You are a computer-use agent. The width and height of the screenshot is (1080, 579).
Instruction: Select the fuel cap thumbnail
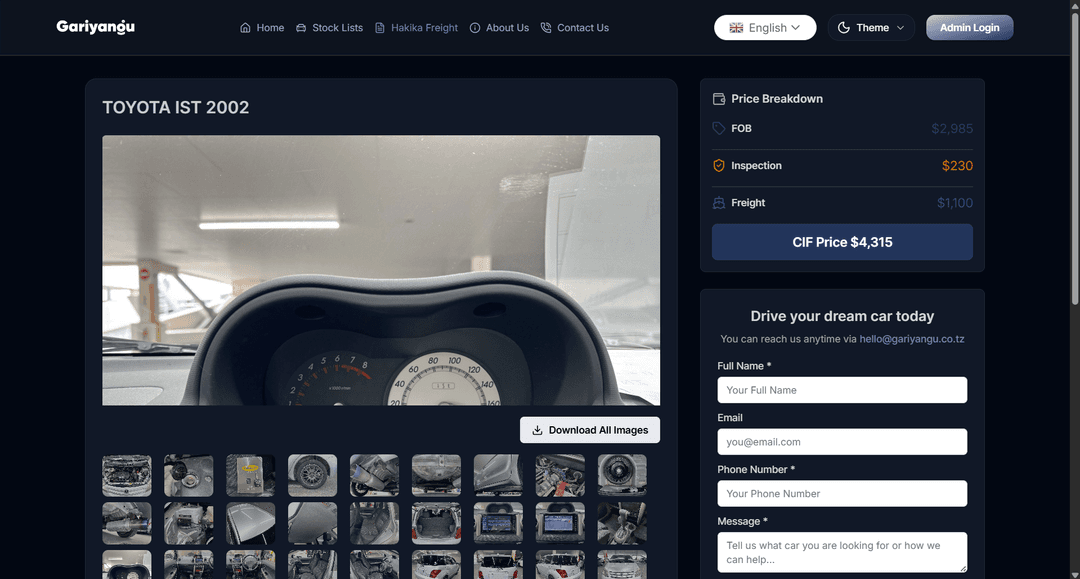pos(189,475)
